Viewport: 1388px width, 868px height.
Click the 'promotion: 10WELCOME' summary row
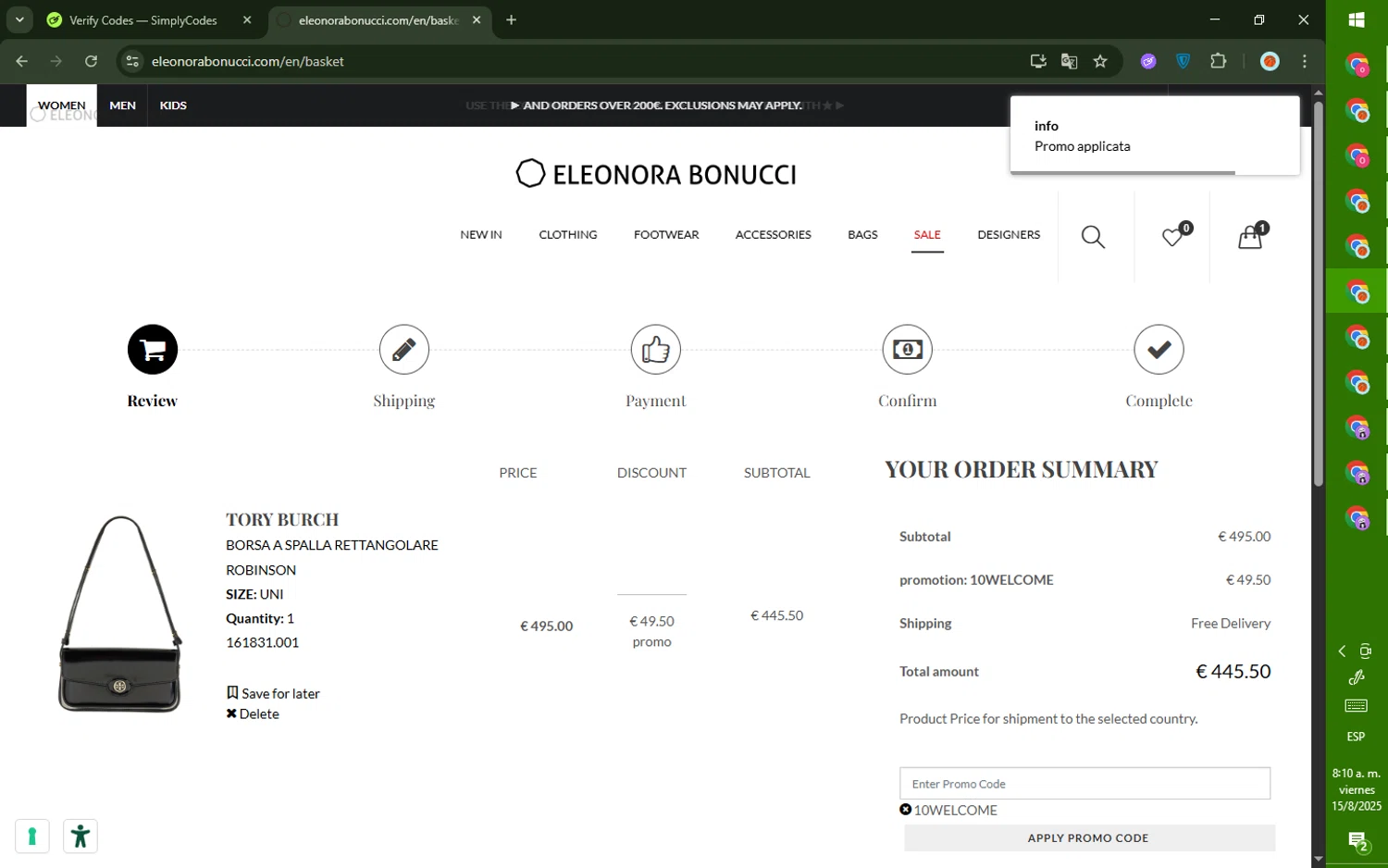pos(1084,580)
